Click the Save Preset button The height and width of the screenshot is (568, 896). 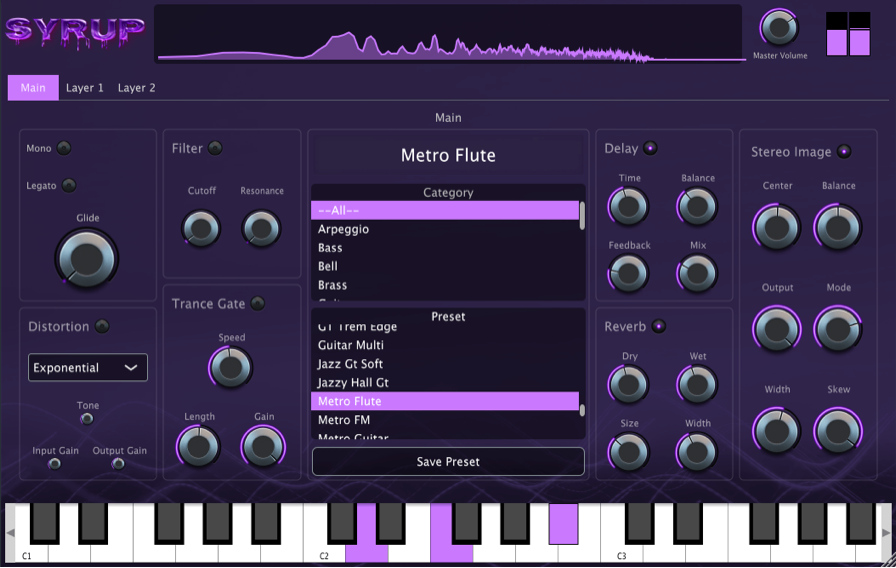pyautogui.click(x=448, y=461)
